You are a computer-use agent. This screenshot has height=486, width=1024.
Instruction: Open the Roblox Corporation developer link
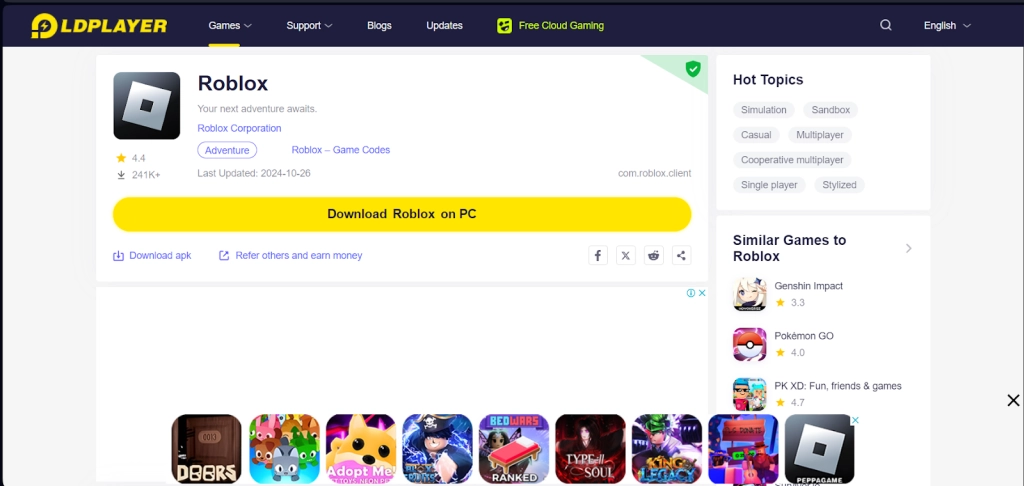[x=239, y=128]
